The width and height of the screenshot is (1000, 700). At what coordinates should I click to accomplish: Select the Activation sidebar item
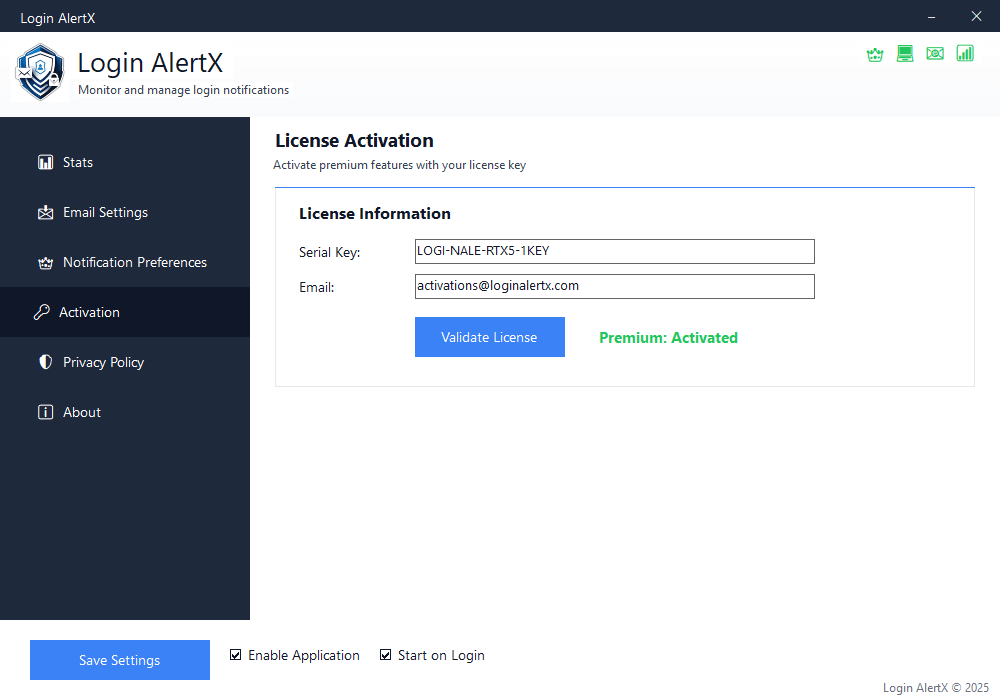[125, 312]
